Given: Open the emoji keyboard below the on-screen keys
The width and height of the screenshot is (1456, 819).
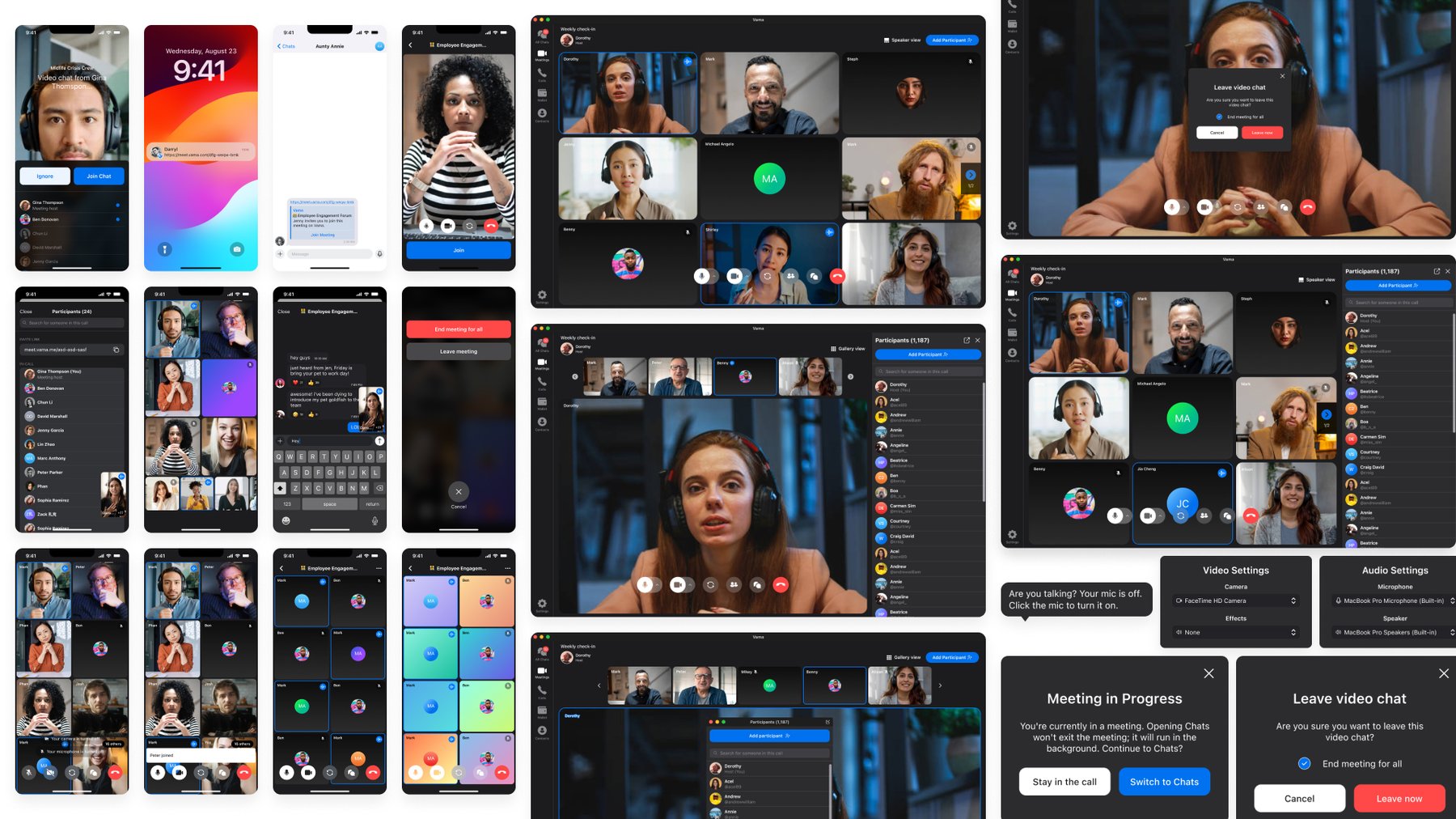Looking at the screenshot, I should [x=286, y=520].
